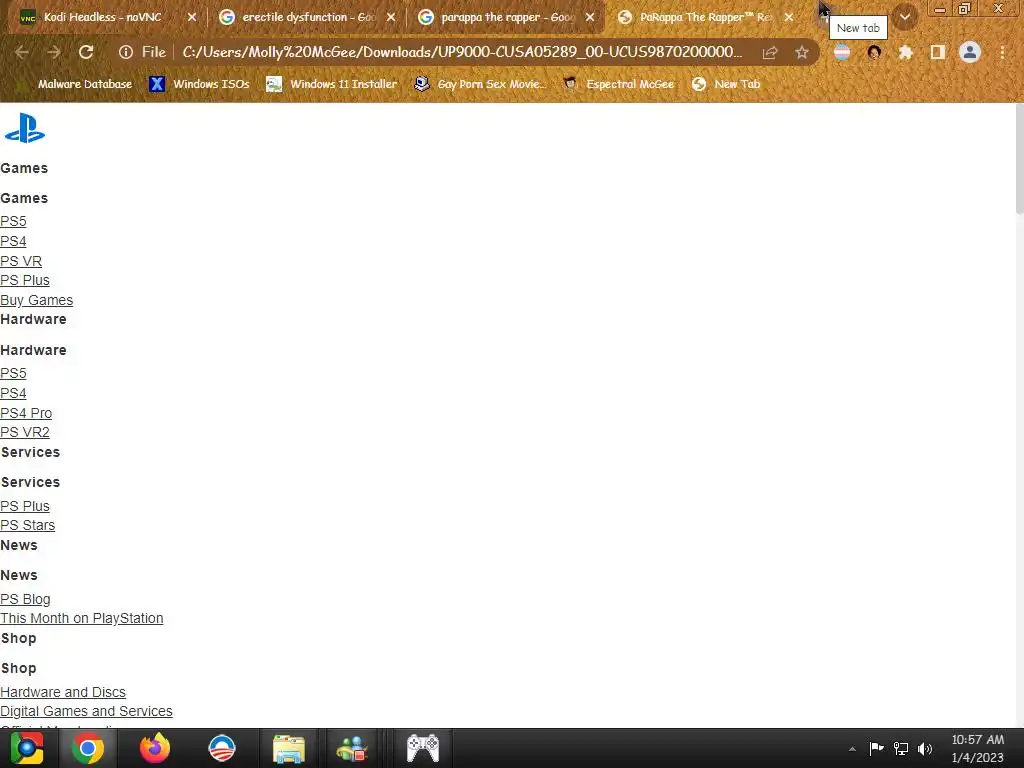This screenshot has width=1024, height=768.
Task: Open the Extensions puzzle icon
Action: point(905,52)
